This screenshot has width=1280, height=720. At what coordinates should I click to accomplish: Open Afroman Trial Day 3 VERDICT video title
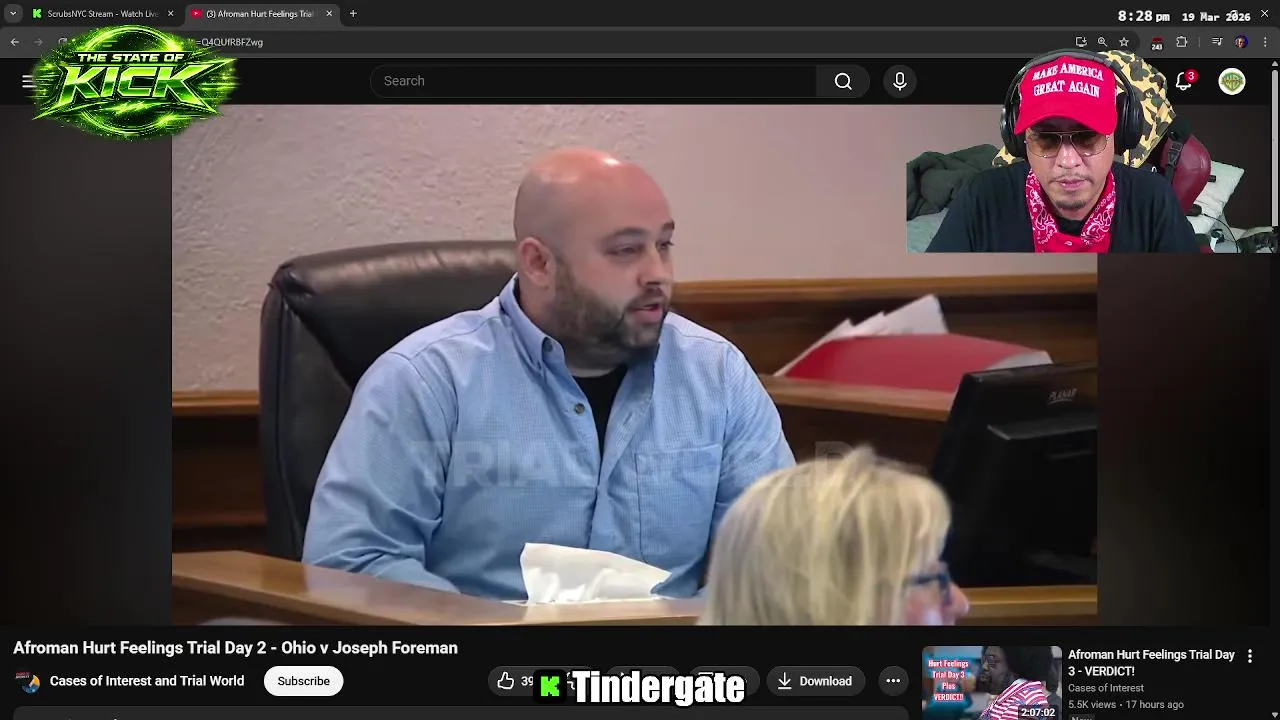coord(1151,663)
